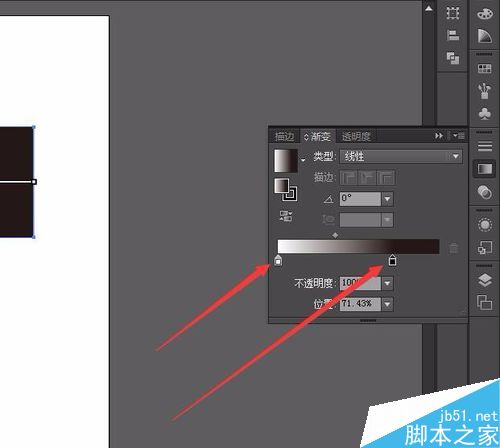Open the Align panel icon
Screen dimensions: 500x448
[x=453, y=35]
